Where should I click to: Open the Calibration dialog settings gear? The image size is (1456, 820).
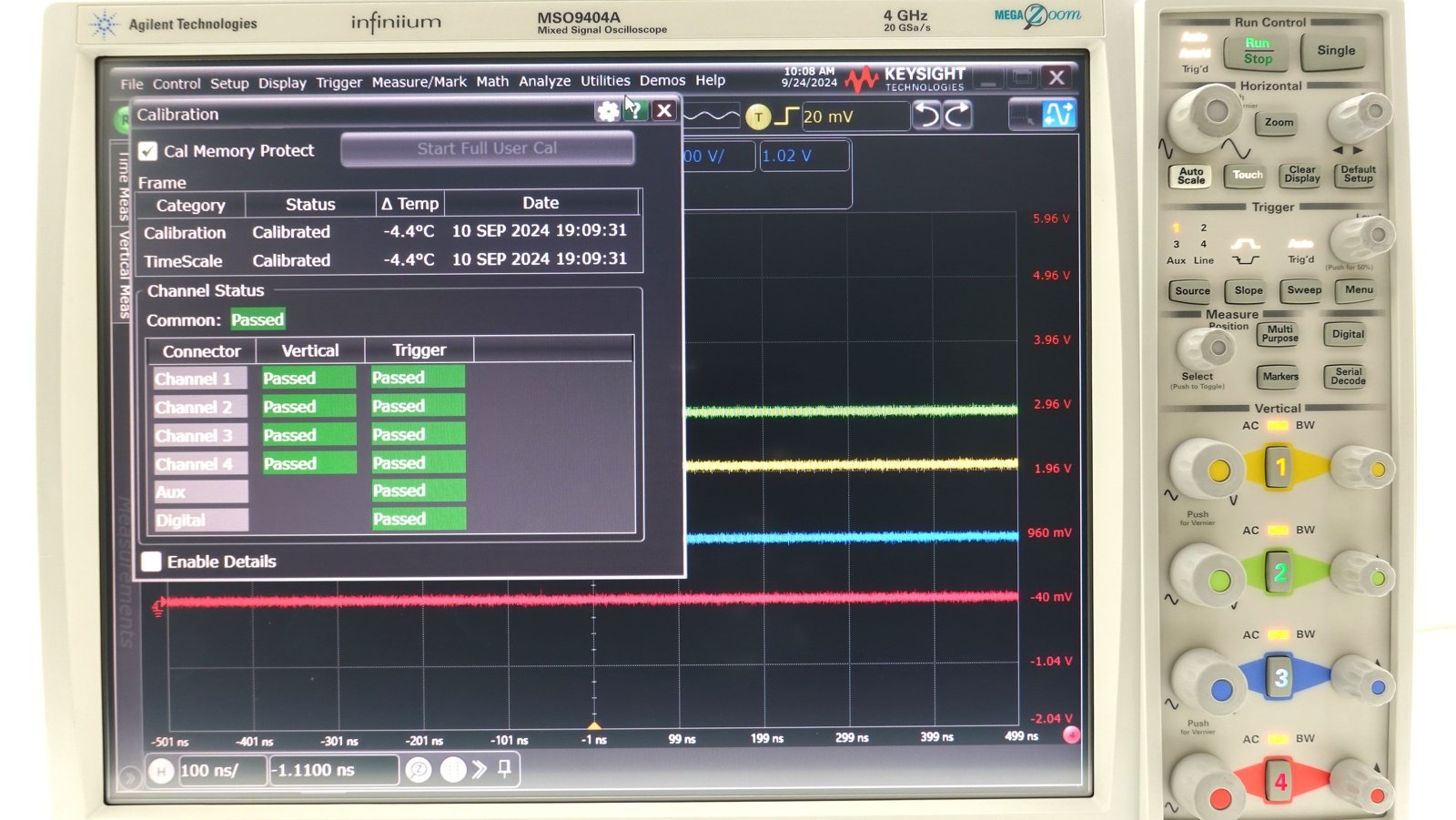coord(607,112)
